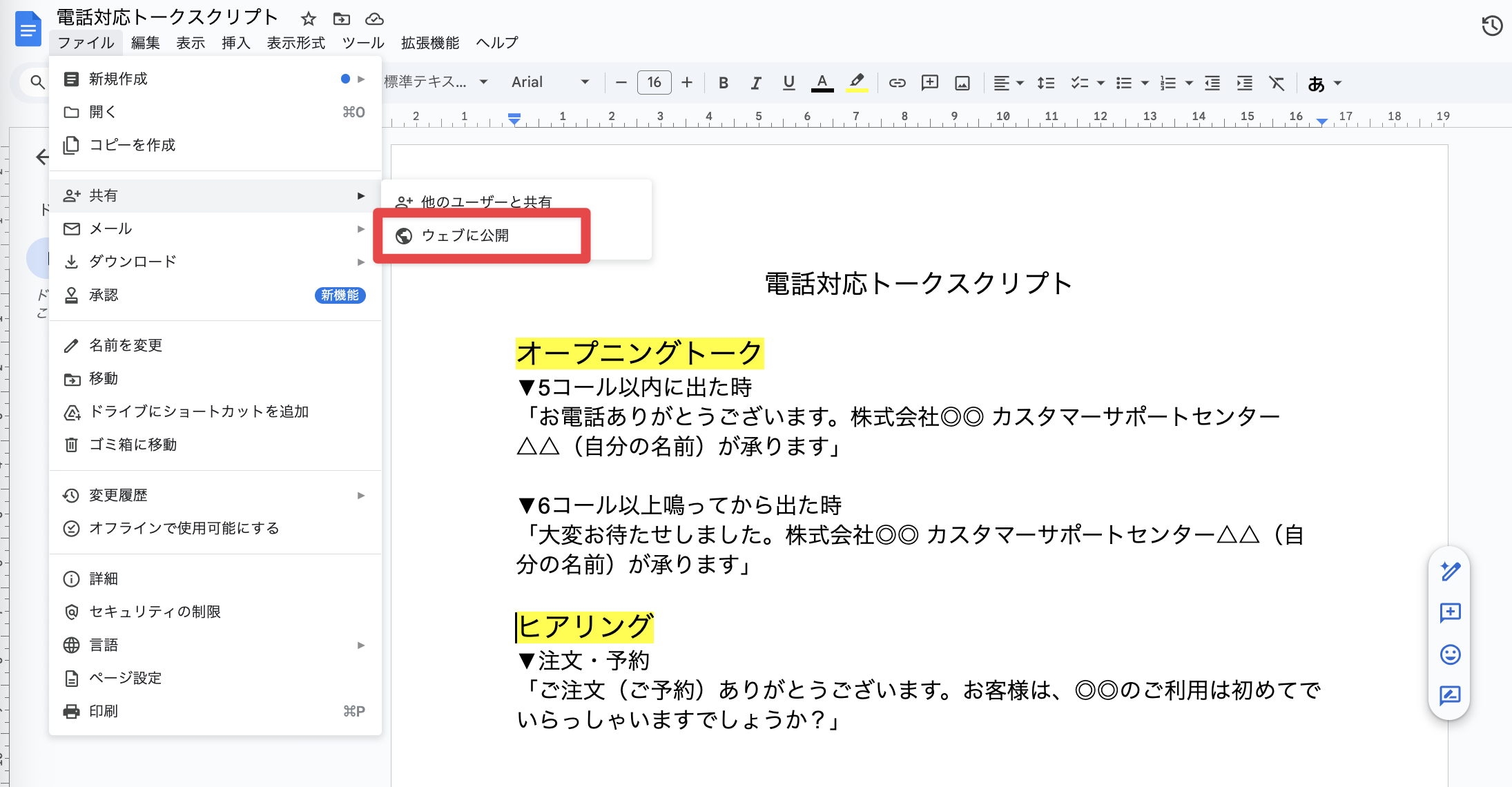Open the text alignment dropdown

(x=1008, y=83)
